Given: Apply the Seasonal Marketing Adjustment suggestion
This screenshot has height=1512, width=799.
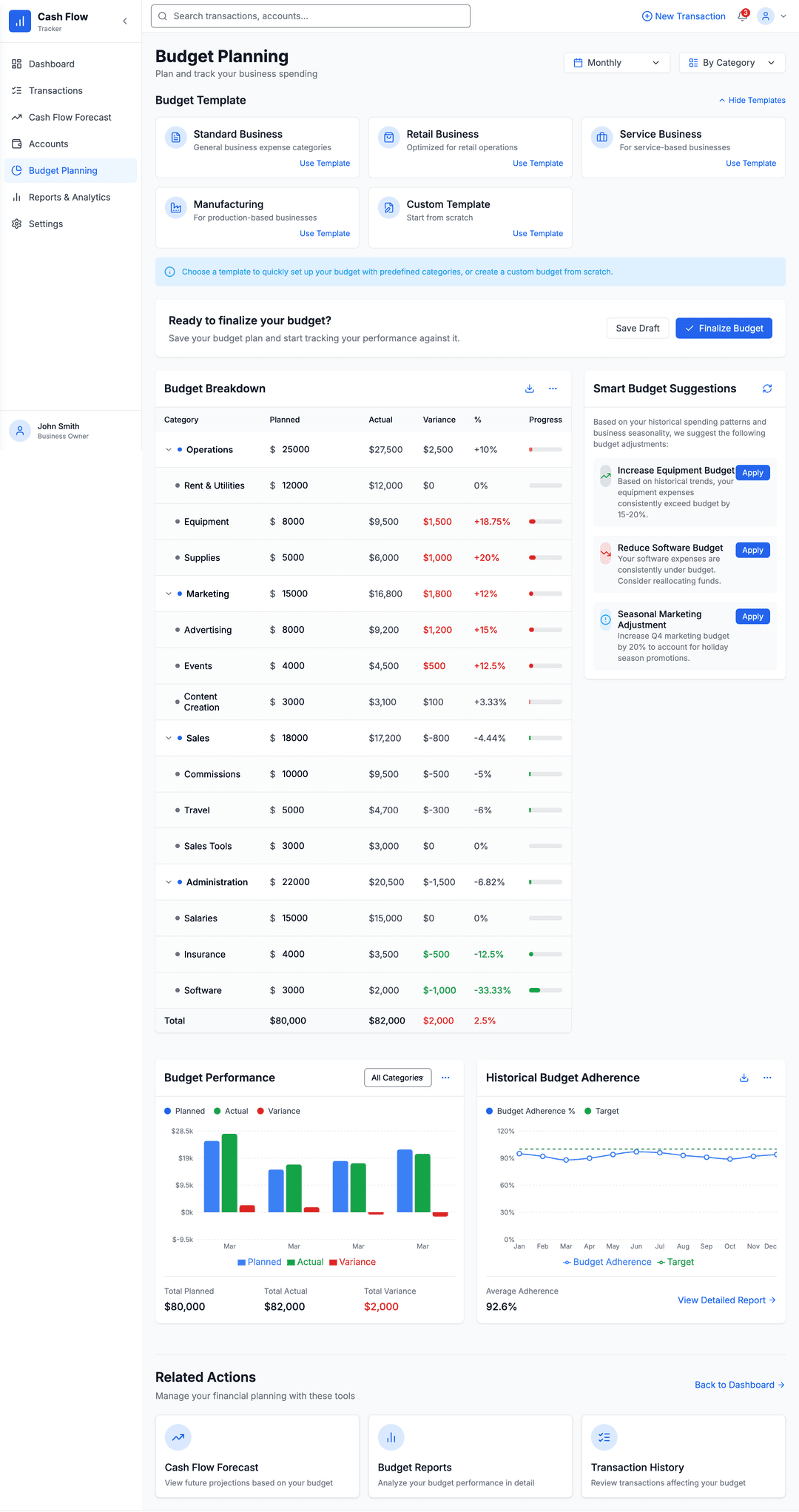Looking at the screenshot, I should (x=752, y=616).
